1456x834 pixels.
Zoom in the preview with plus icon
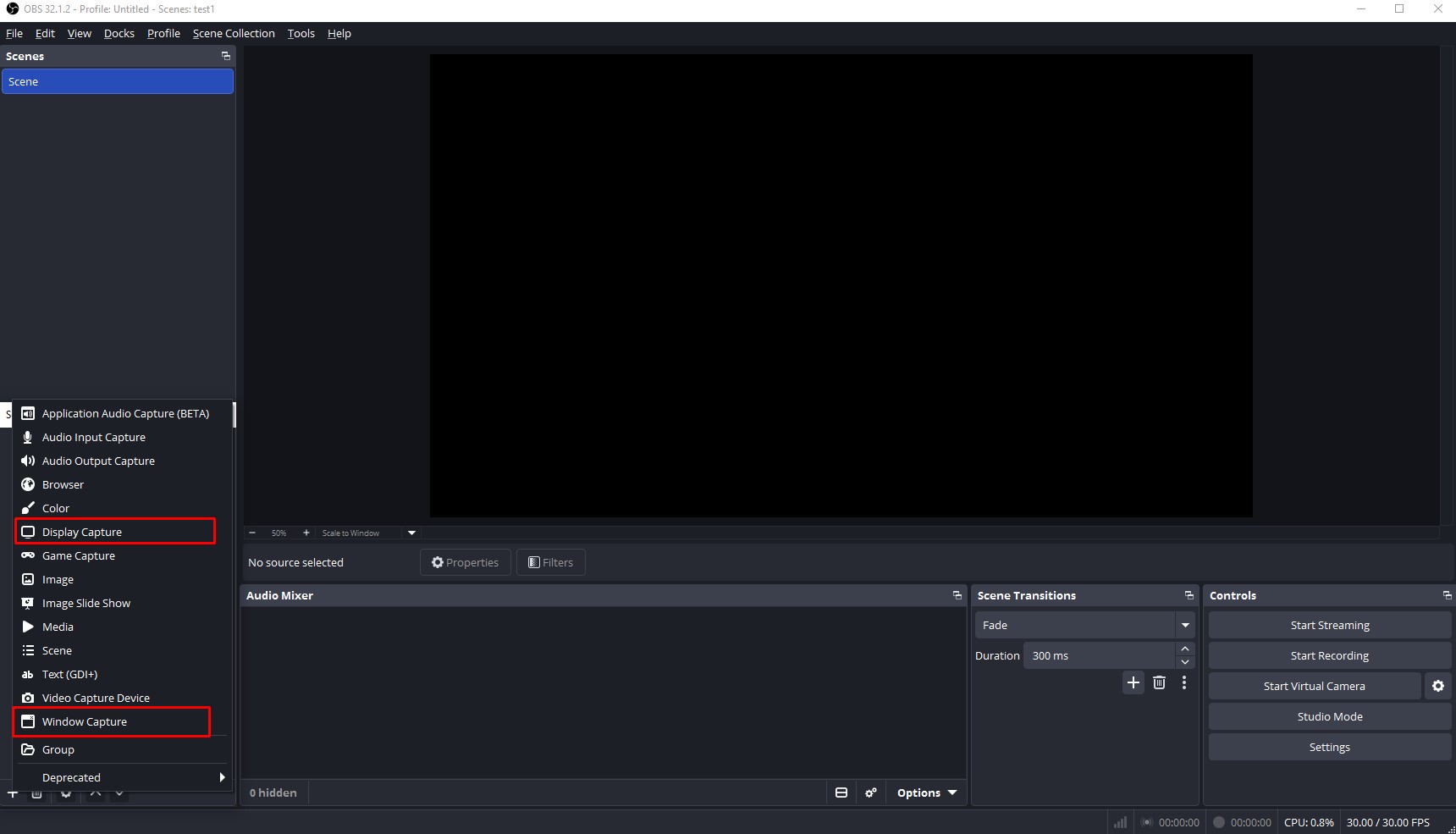coord(306,533)
